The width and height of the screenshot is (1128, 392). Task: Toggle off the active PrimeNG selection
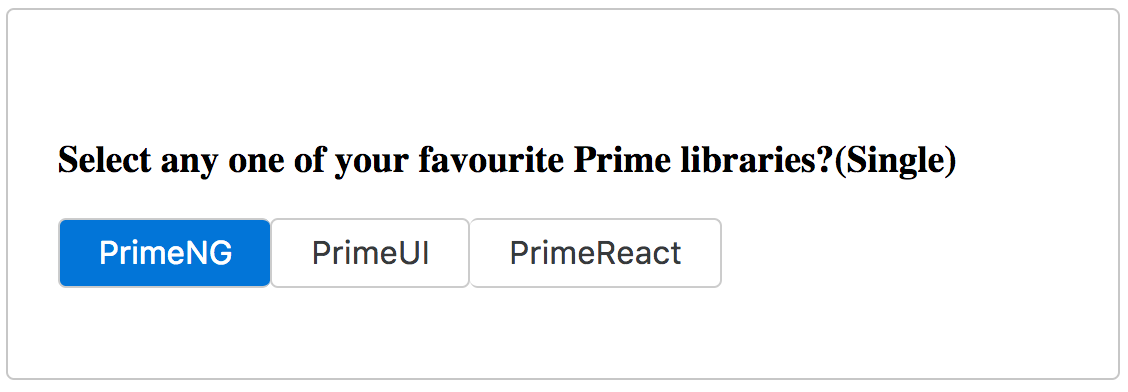(165, 253)
